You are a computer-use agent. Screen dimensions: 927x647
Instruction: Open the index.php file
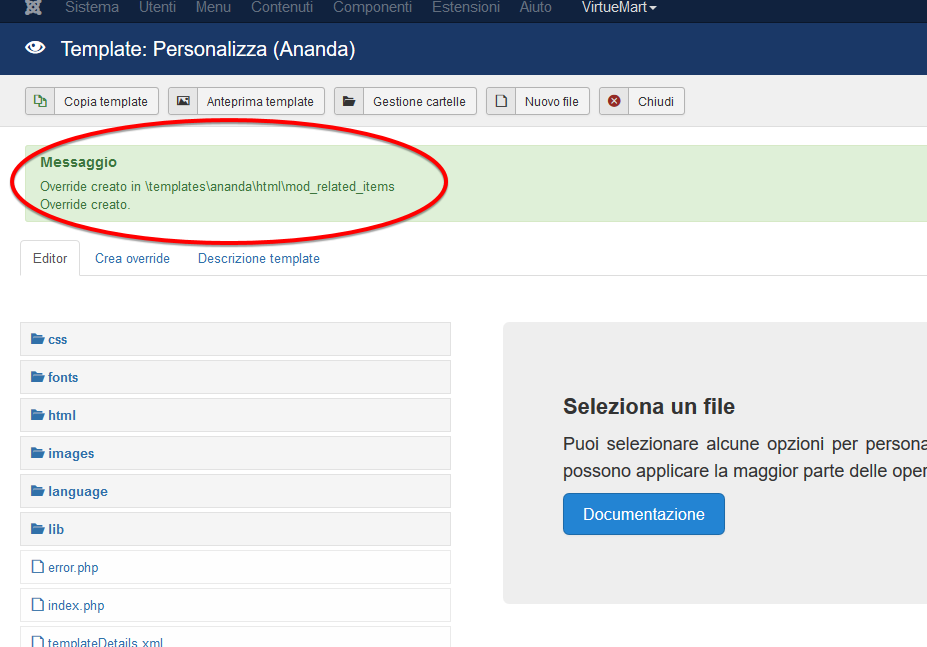tap(235, 605)
